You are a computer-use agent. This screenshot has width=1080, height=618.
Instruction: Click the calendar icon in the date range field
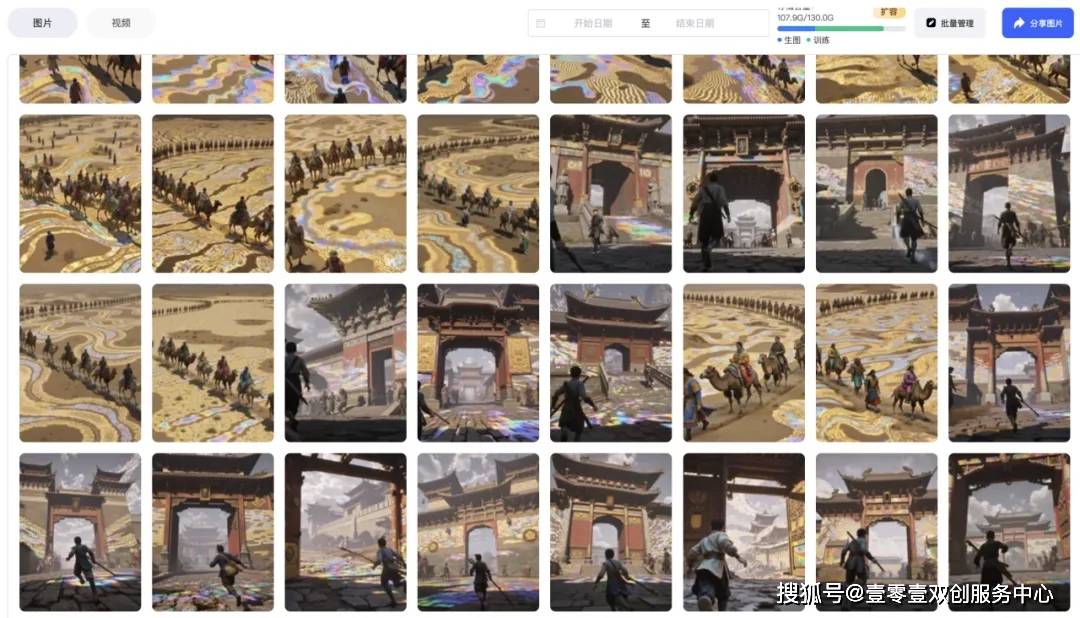tap(541, 23)
